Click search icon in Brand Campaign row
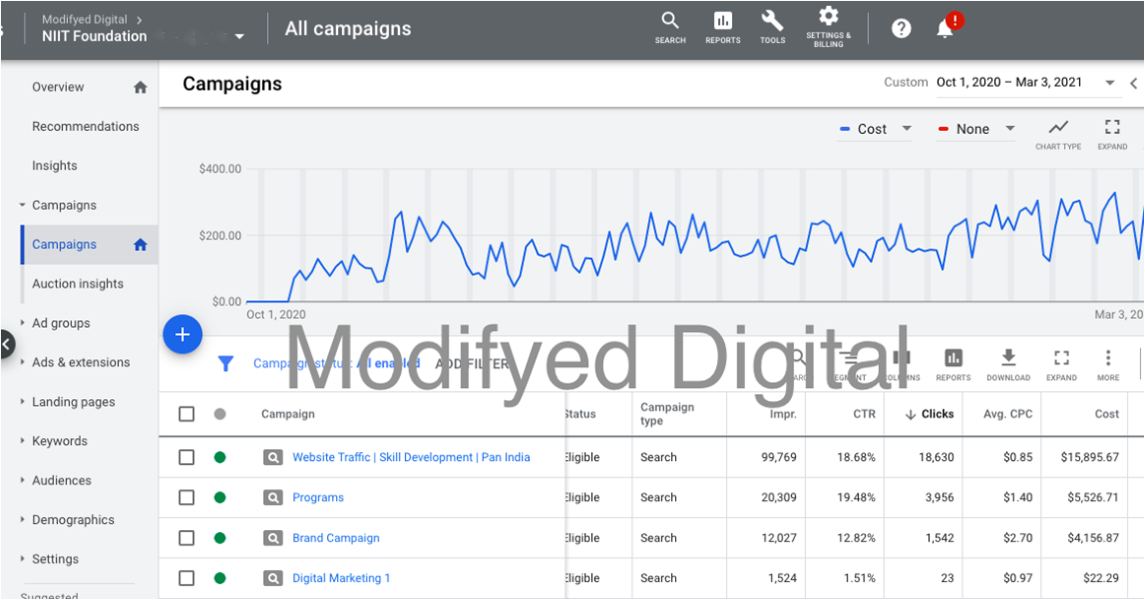Viewport: 1145px width, 600px height. (x=272, y=538)
